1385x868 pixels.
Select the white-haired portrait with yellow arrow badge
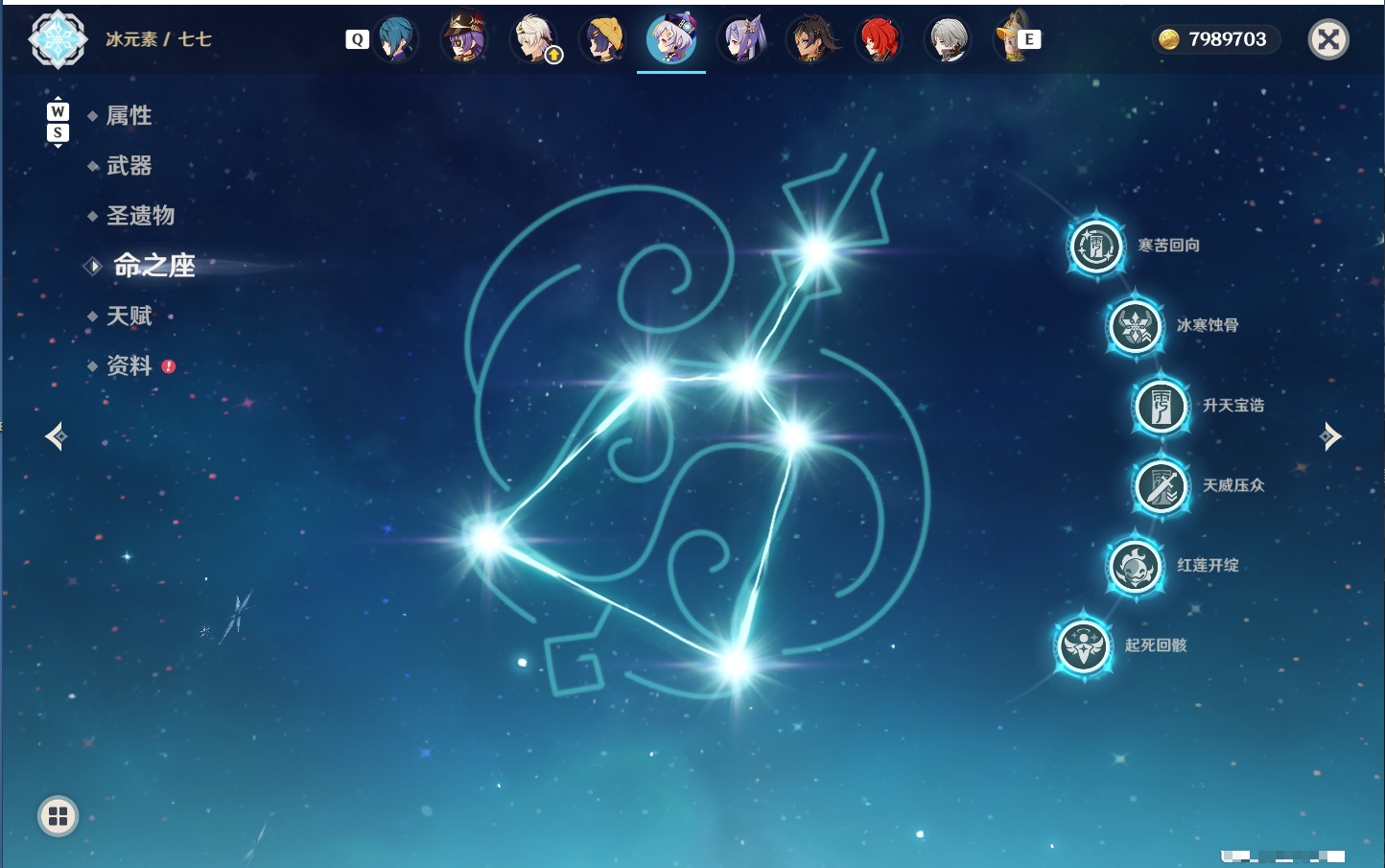(x=534, y=39)
